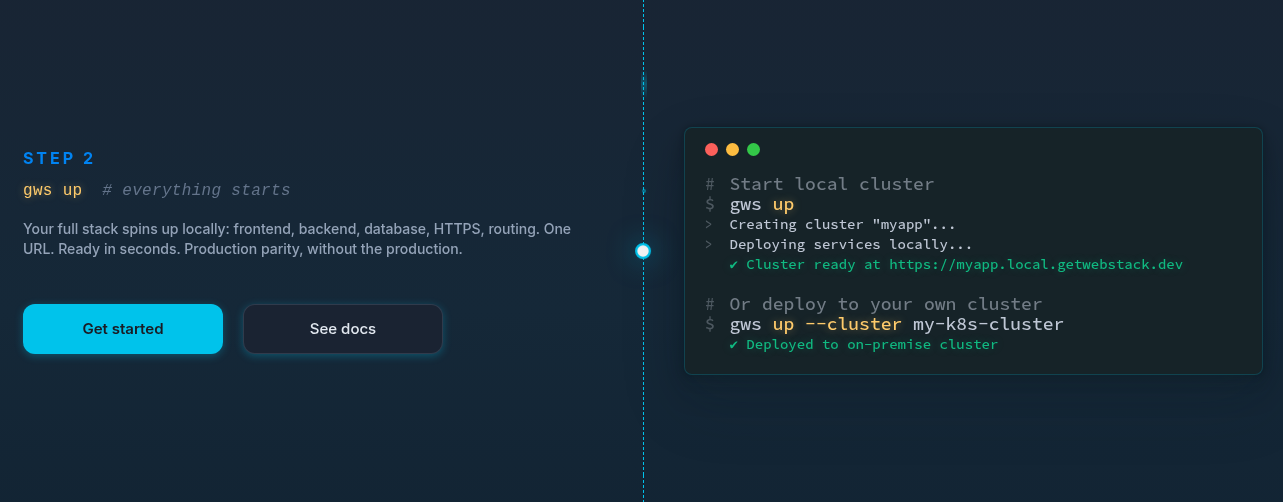Click the paragraph starting 'Your full stack spins up'
Screen dimensions: 1283x502
click(297, 239)
